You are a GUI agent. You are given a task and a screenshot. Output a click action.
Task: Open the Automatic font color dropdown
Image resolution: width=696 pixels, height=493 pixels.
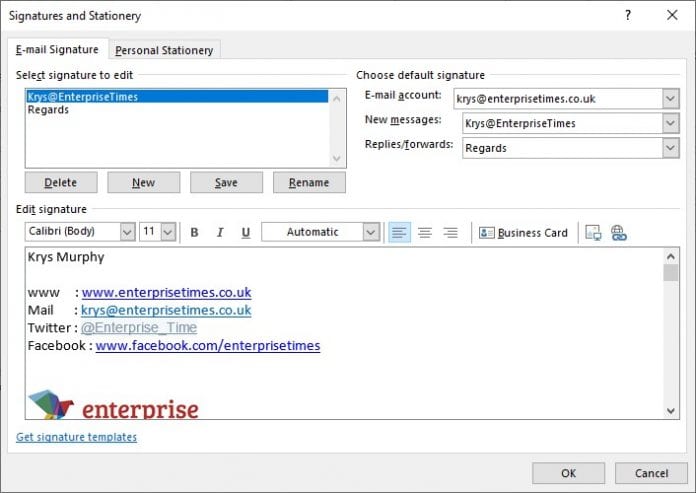tap(371, 232)
